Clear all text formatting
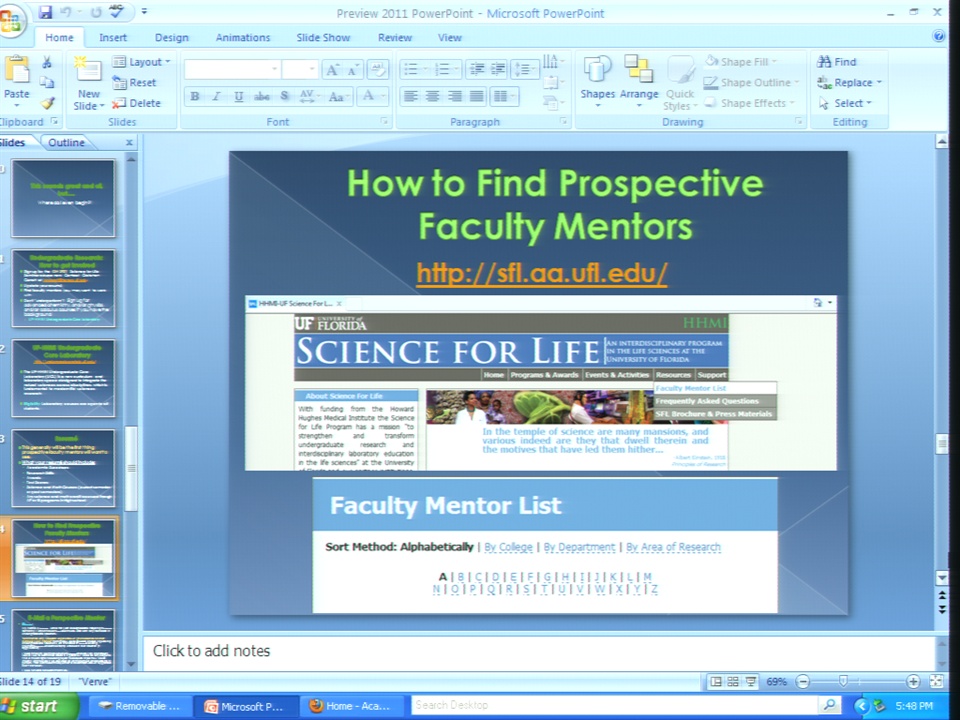This screenshot has width=960, height=720. [377, 70]
